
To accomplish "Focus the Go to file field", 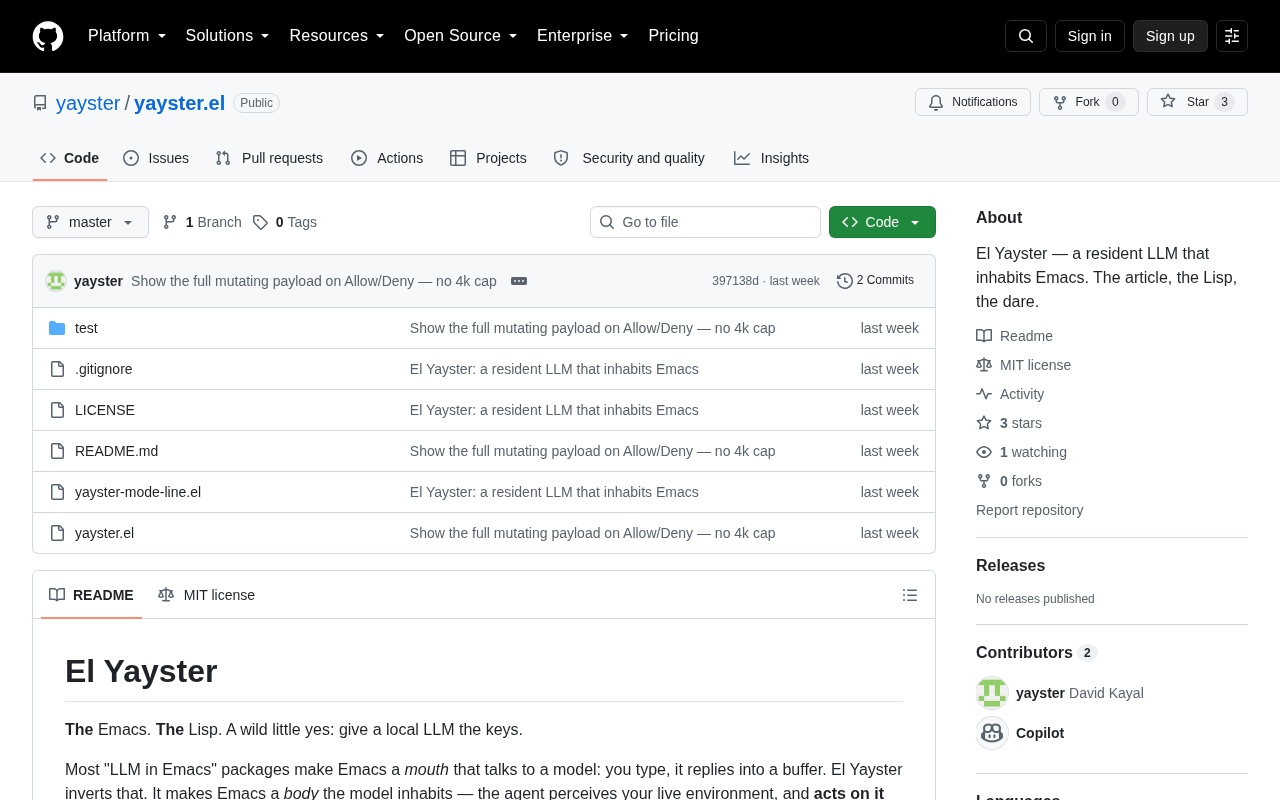I will point(705,222).
